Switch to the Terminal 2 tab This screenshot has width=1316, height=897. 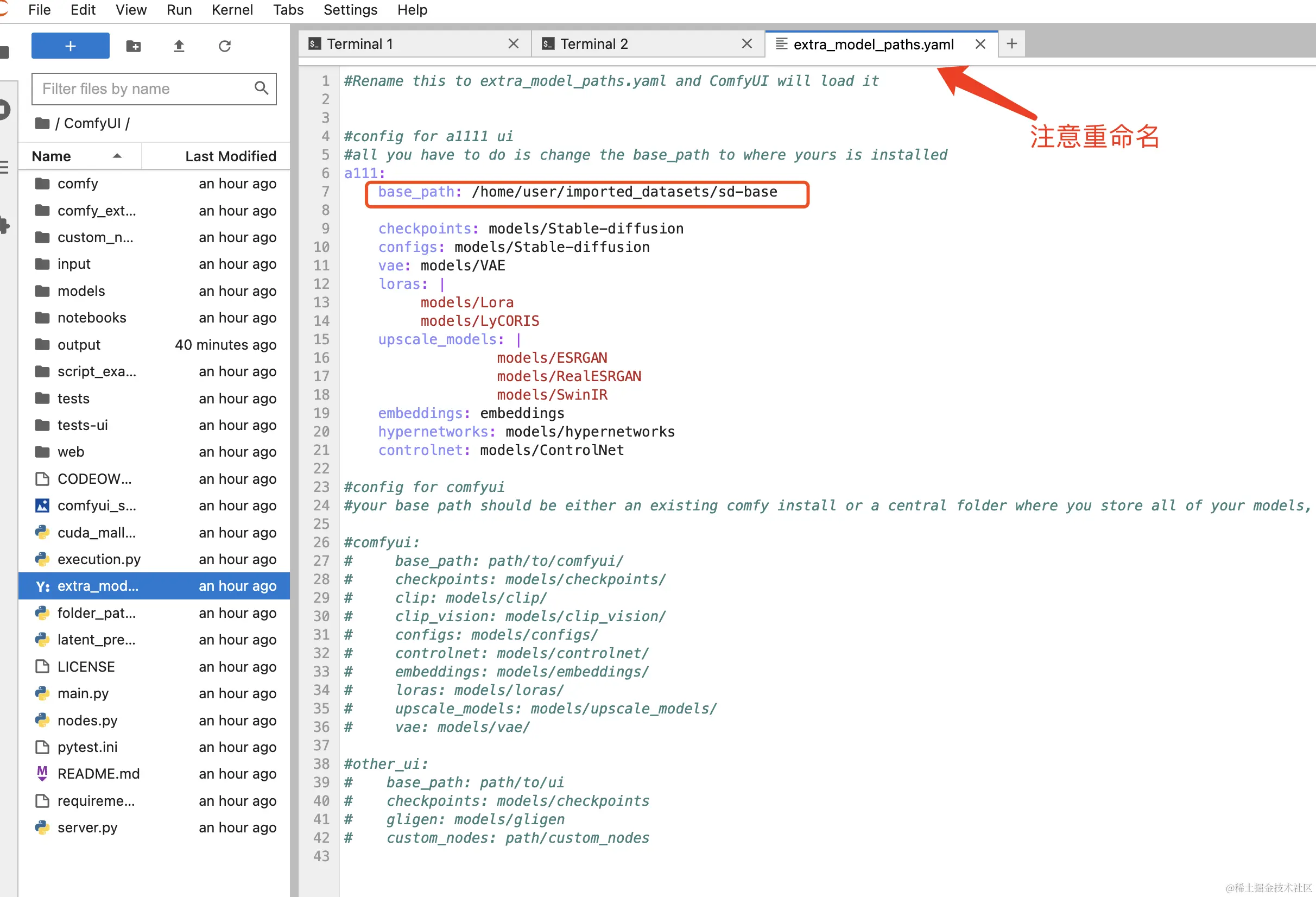pyautogui.click(x=593, y=43)
